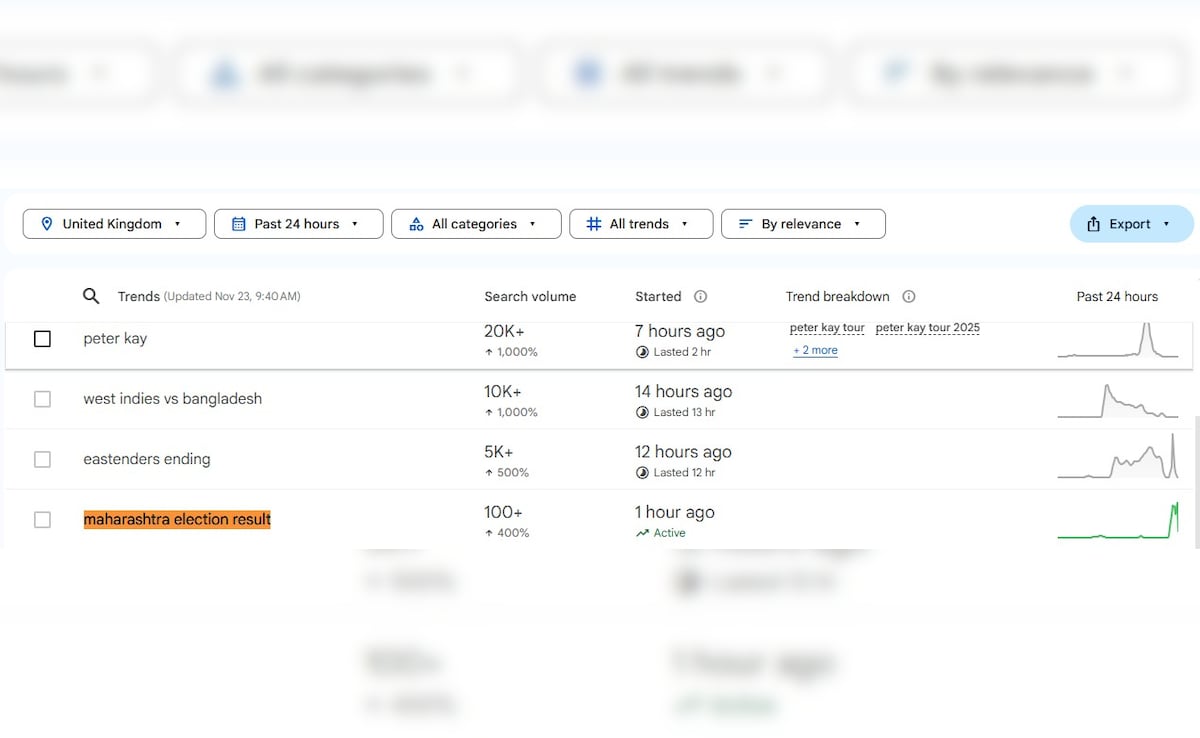This screenshot has height=738, width=1200.
Task: Click the info icon next to Trend breakdown
Action: (x=908, y=296)
